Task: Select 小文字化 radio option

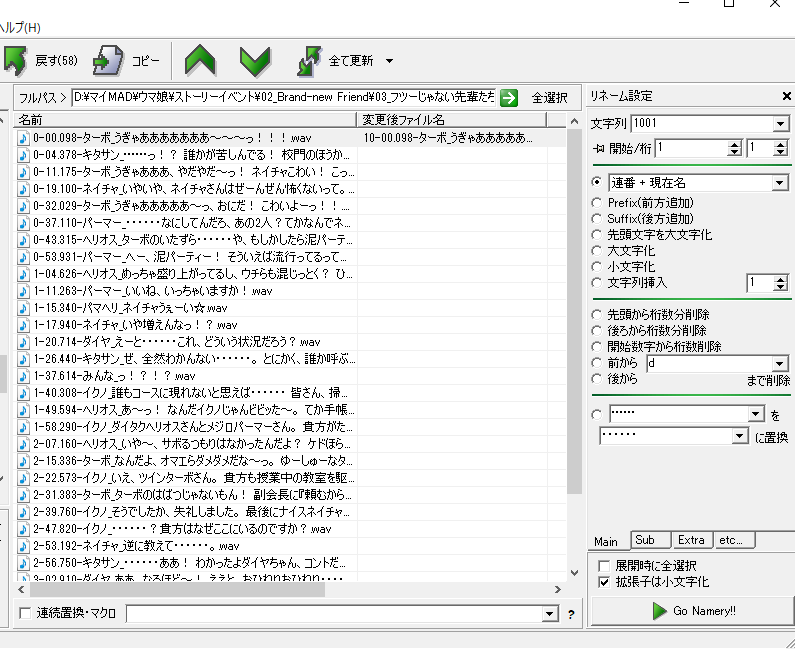Action: (x=597, y=267)
